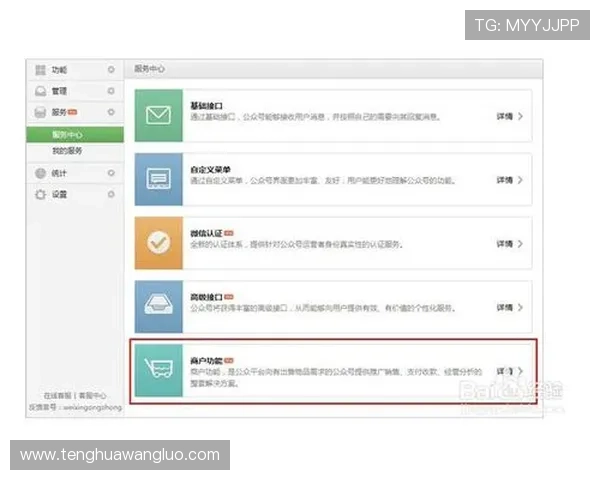Click the 管理 sidebar icon
This screenshot has height=480, width=600.
coord(40,91)
